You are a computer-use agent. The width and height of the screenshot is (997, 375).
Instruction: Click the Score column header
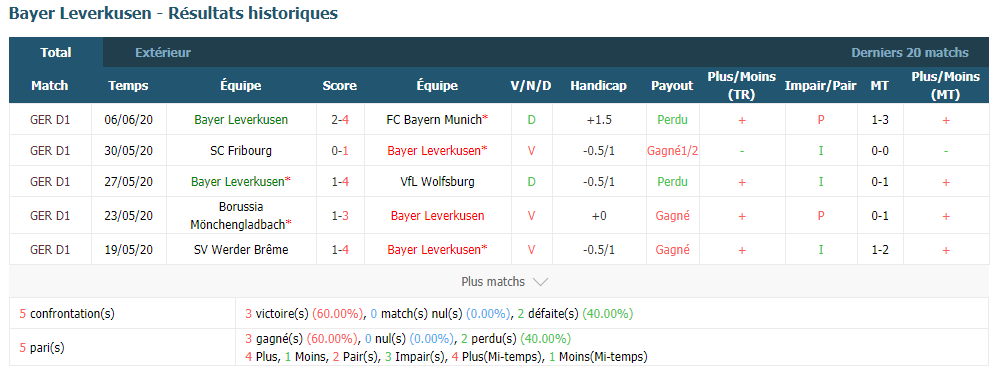coord(340,86)
